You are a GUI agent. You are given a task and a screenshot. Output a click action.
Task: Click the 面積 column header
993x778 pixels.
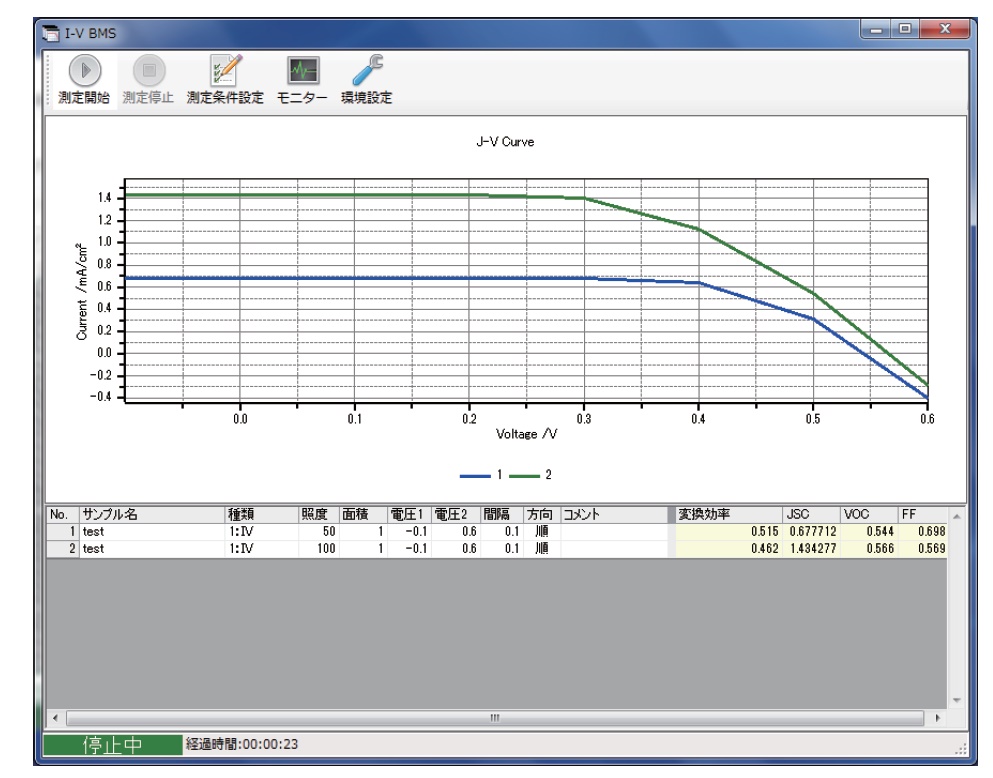363,514
